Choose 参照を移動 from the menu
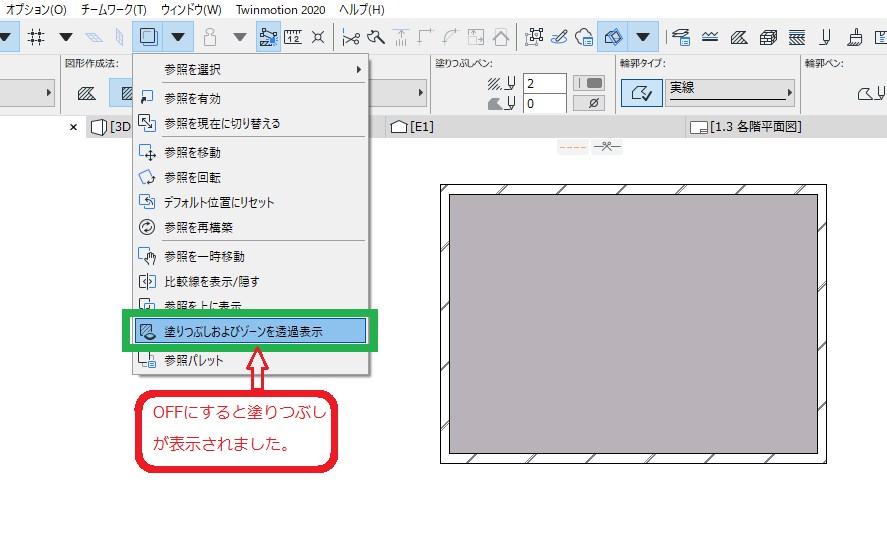 pos(251,153)
